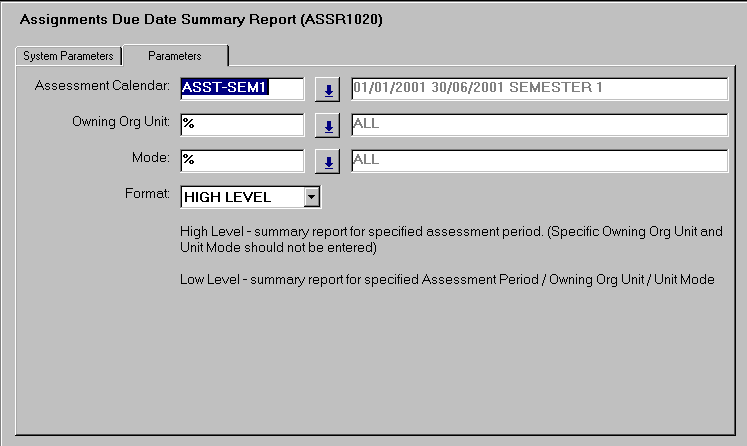Screen dimensions: 747x446
Task: Select the Parameters tab
Action: click(x=175, y=56)
